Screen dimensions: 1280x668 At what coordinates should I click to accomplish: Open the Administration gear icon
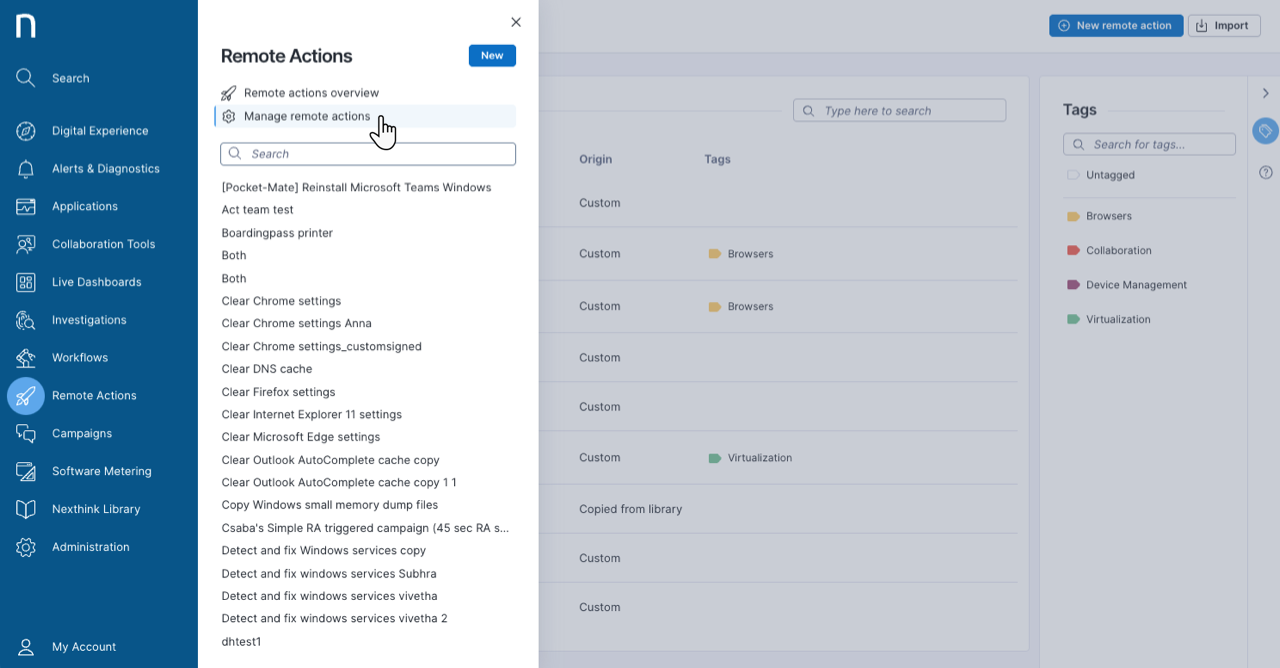(x=26, y=547)
